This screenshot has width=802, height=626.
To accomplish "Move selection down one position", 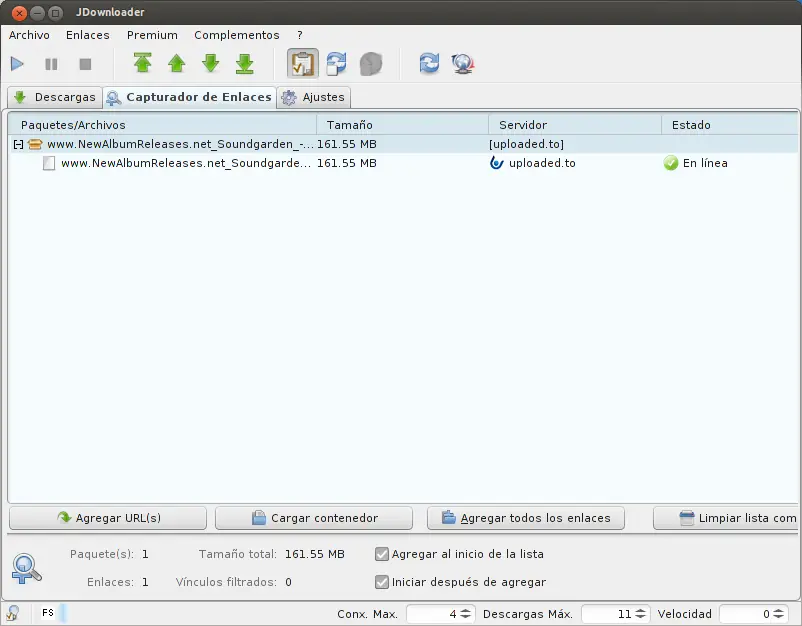I will coord(211,63).
